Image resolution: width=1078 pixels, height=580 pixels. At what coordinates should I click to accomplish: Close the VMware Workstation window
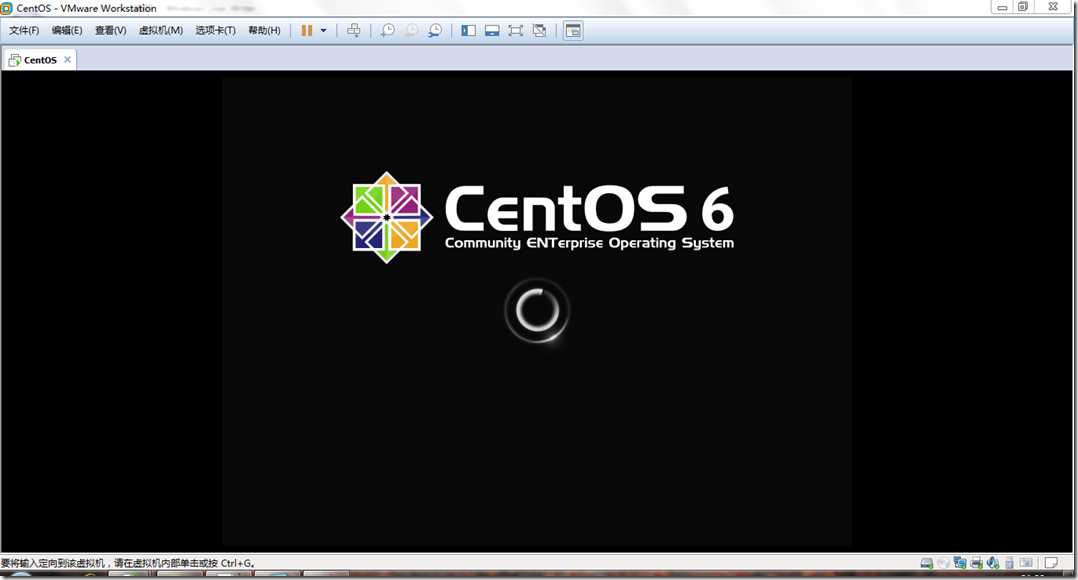click(1053, 7)
